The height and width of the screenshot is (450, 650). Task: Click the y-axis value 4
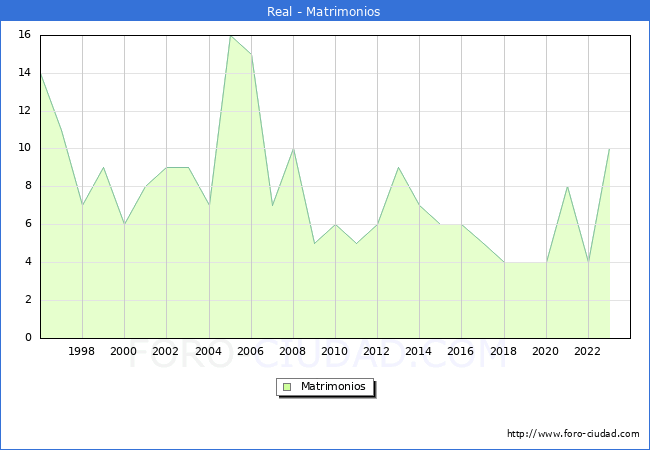(x=28, y=261)
